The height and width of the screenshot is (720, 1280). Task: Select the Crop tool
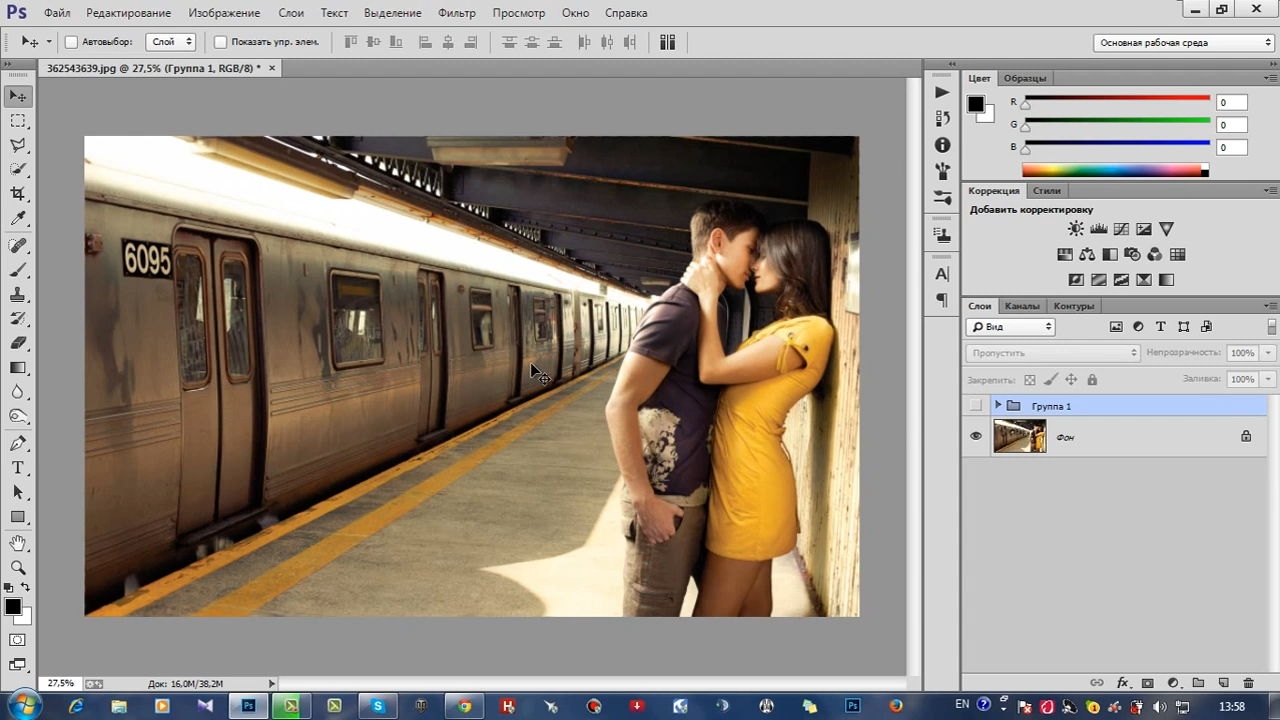coord(18,194)
